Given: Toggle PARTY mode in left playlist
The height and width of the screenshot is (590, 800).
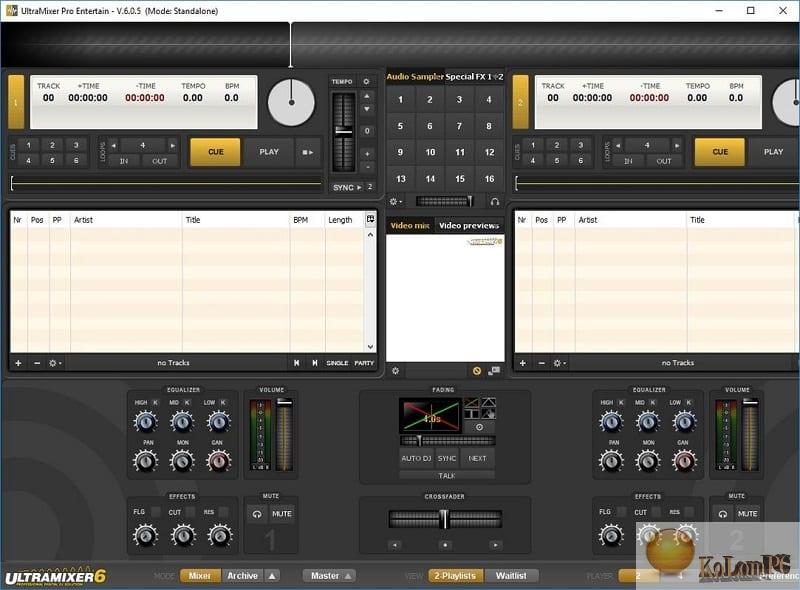Looking at the screenshot, I should (364, 363).
